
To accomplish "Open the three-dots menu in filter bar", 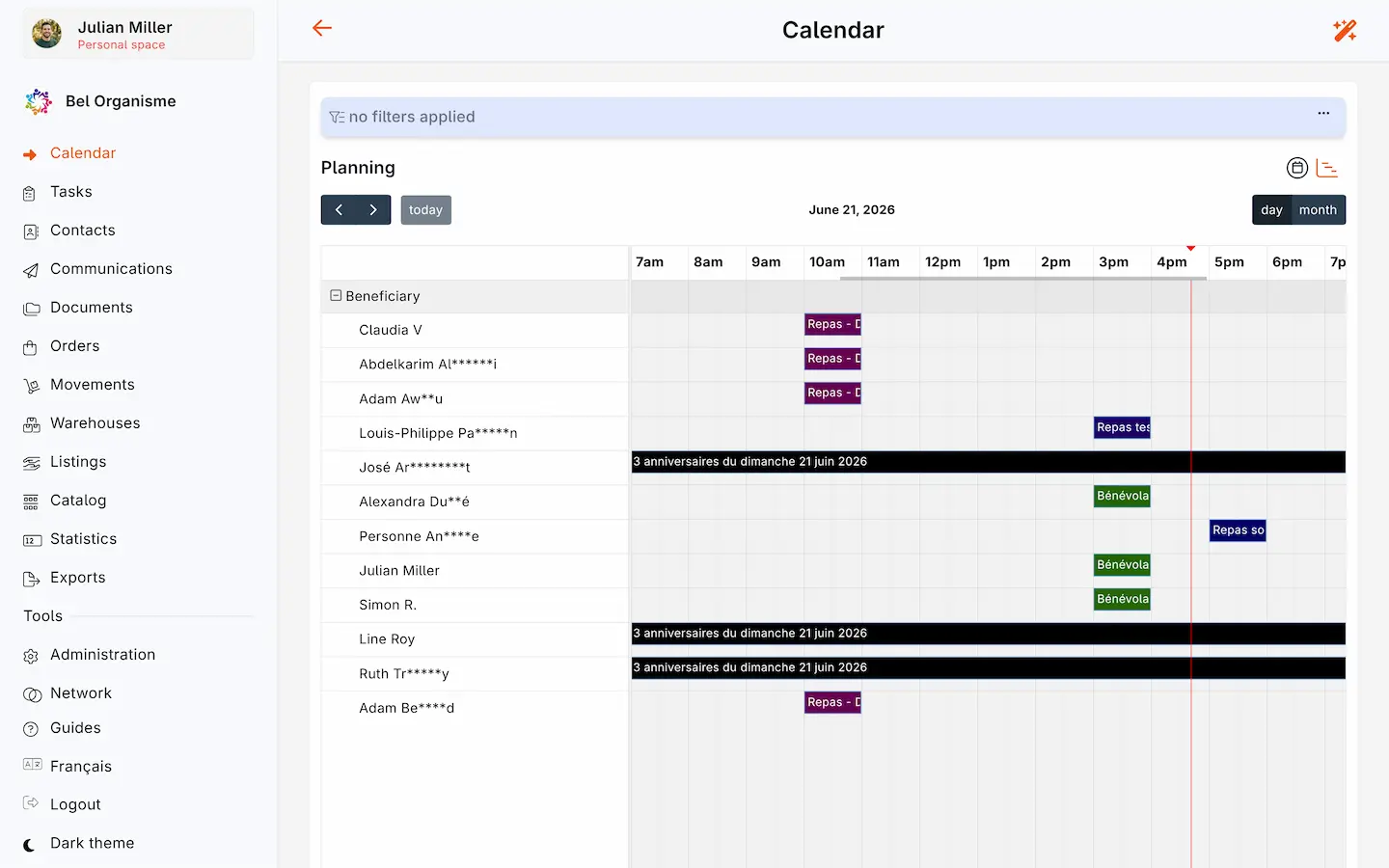I will coord(1323,114).
